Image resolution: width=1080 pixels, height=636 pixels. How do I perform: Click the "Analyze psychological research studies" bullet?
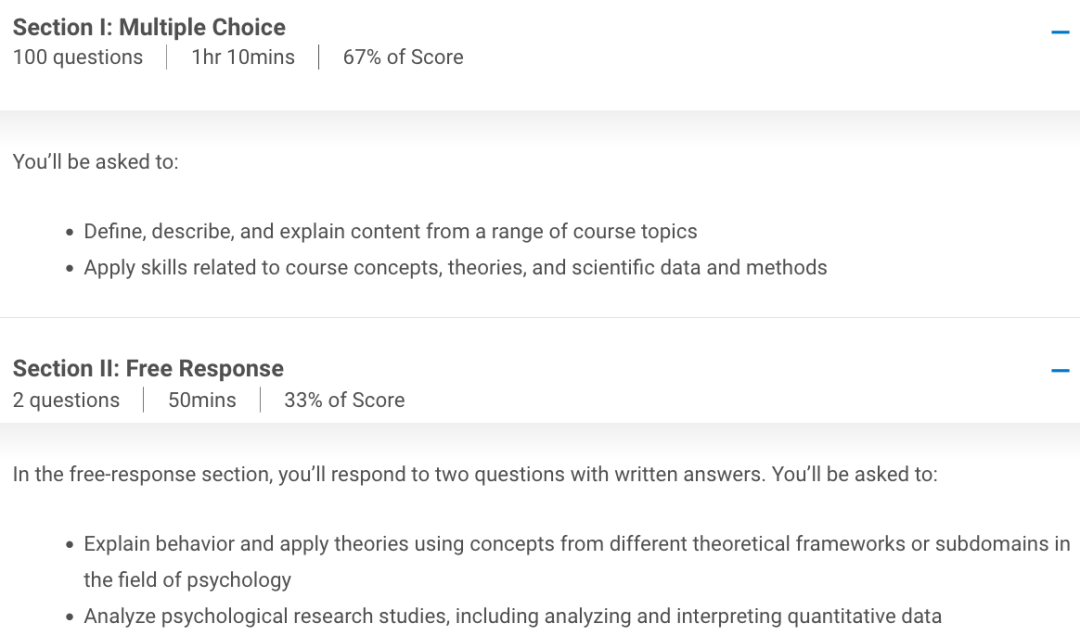(x=512, y=616)
